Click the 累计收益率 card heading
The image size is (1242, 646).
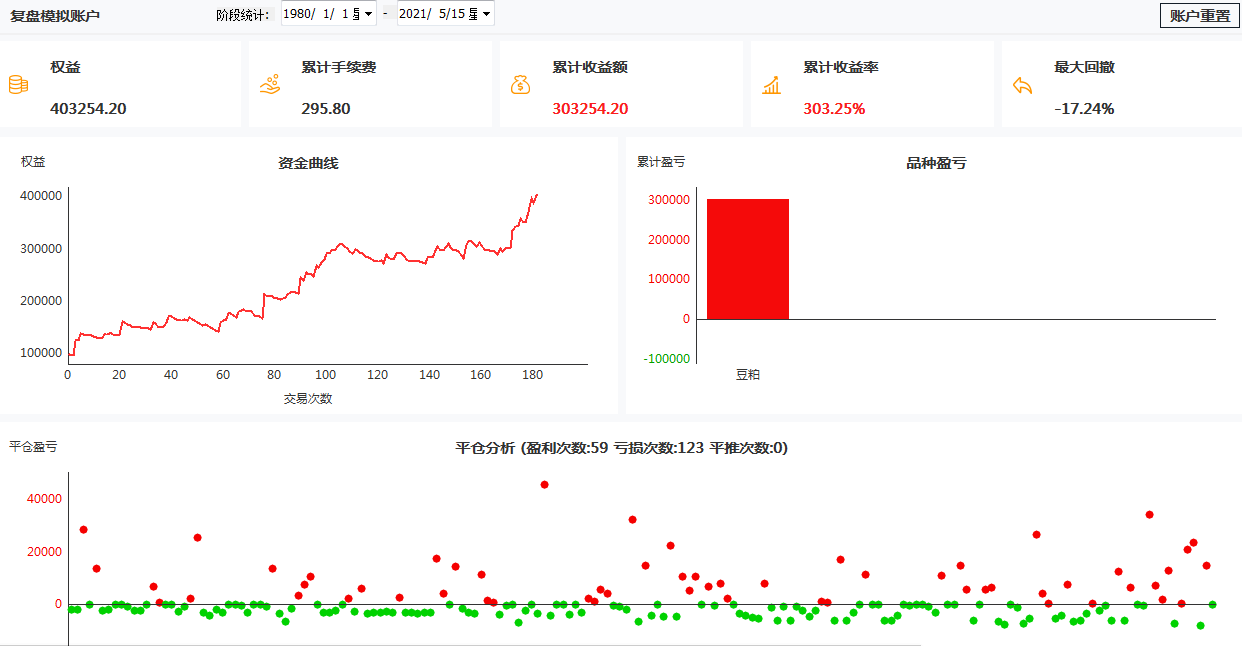coord(841,67)
